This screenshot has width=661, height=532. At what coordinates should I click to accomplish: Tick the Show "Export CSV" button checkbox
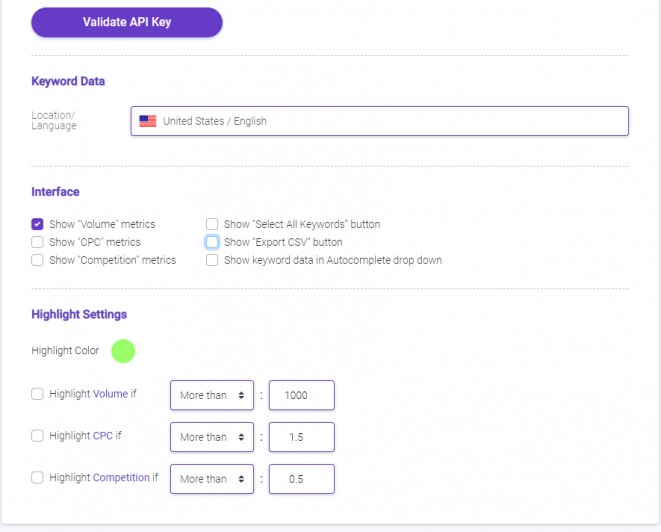click(212, 242)
